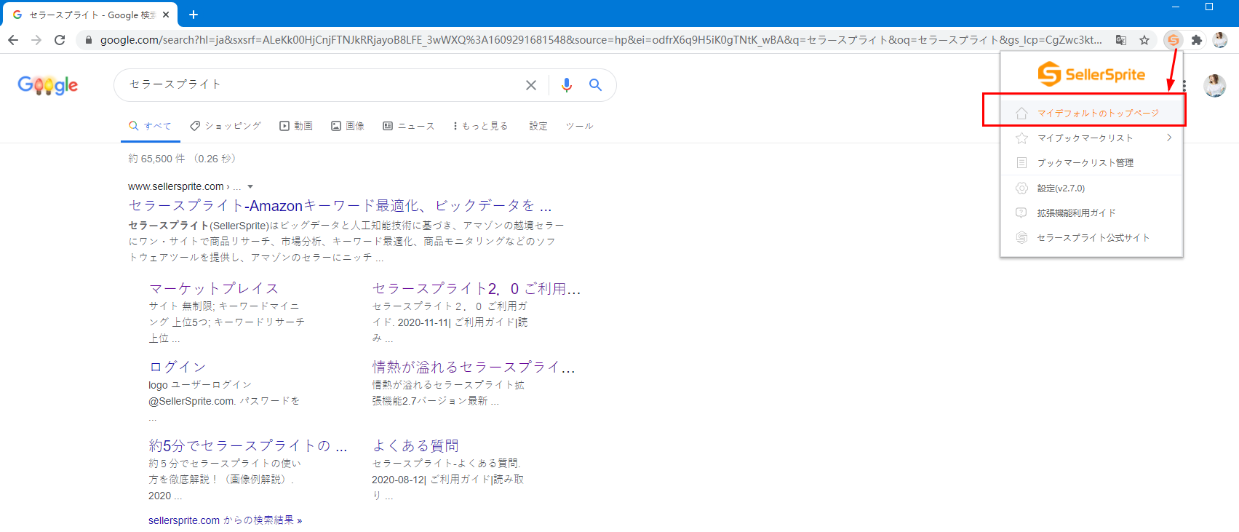Go back to previous page
The width and height of the screenshot is (1239, 532).
[x=13, y=40]
